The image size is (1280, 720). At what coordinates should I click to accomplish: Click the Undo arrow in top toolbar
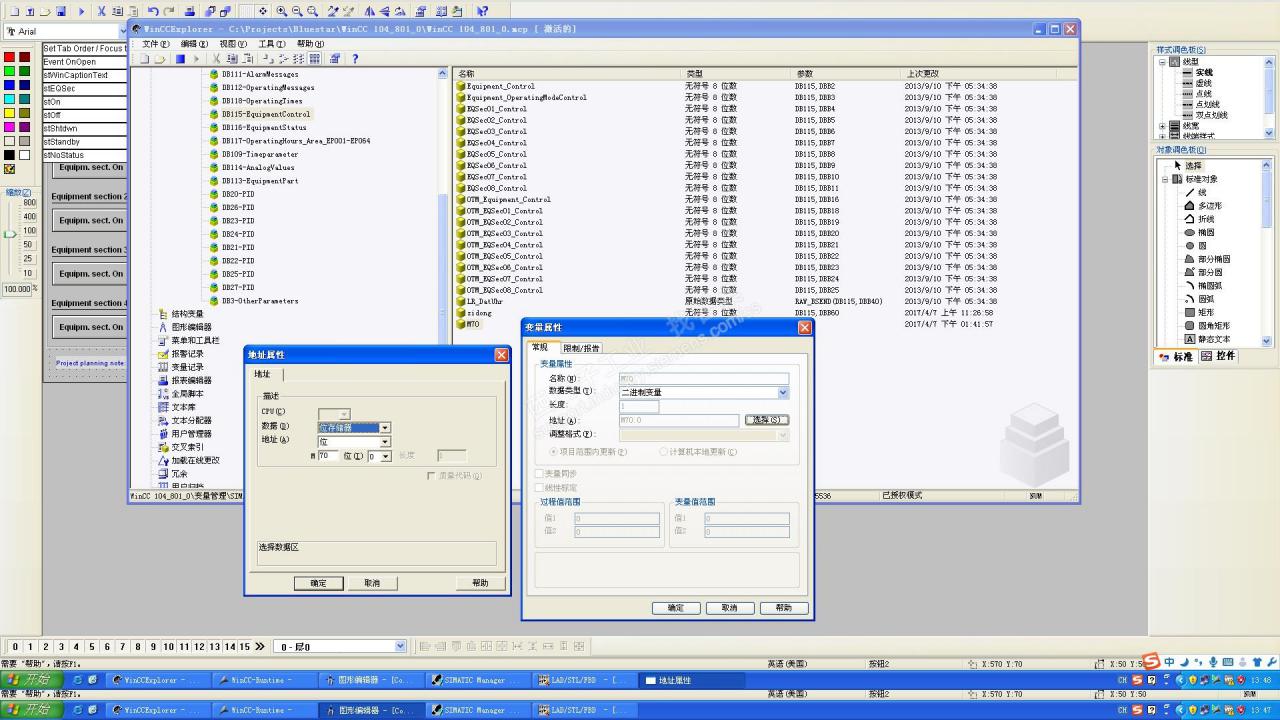[x=153, y=11]
